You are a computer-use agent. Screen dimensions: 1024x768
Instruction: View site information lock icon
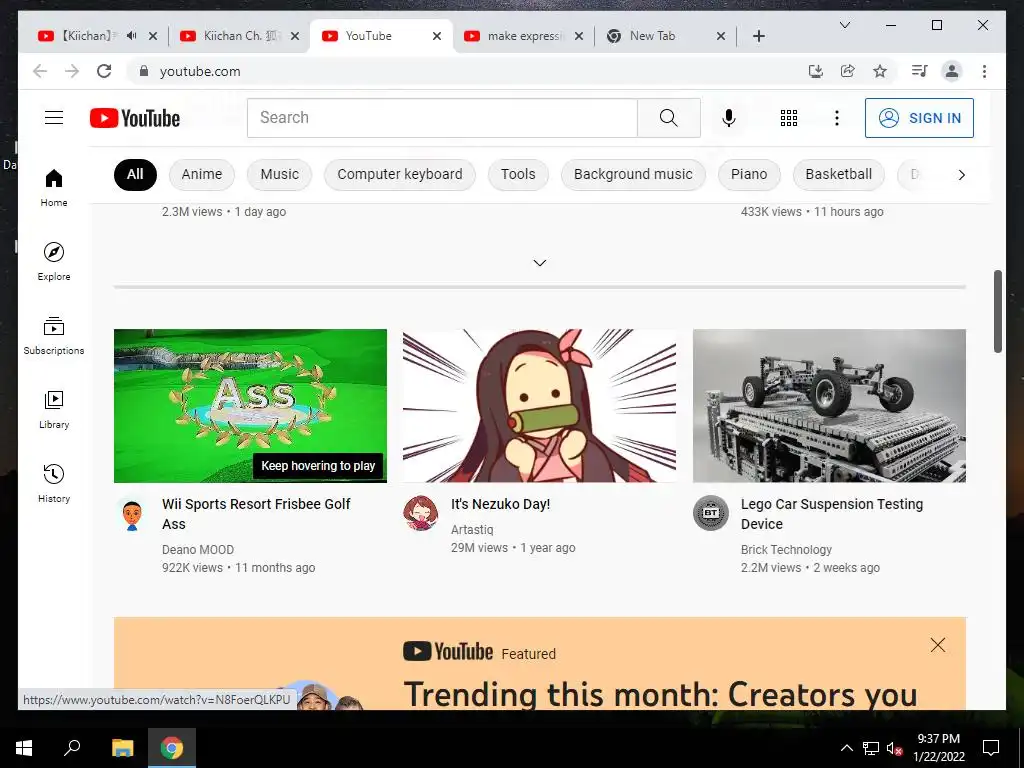click(x=144, y=71)
